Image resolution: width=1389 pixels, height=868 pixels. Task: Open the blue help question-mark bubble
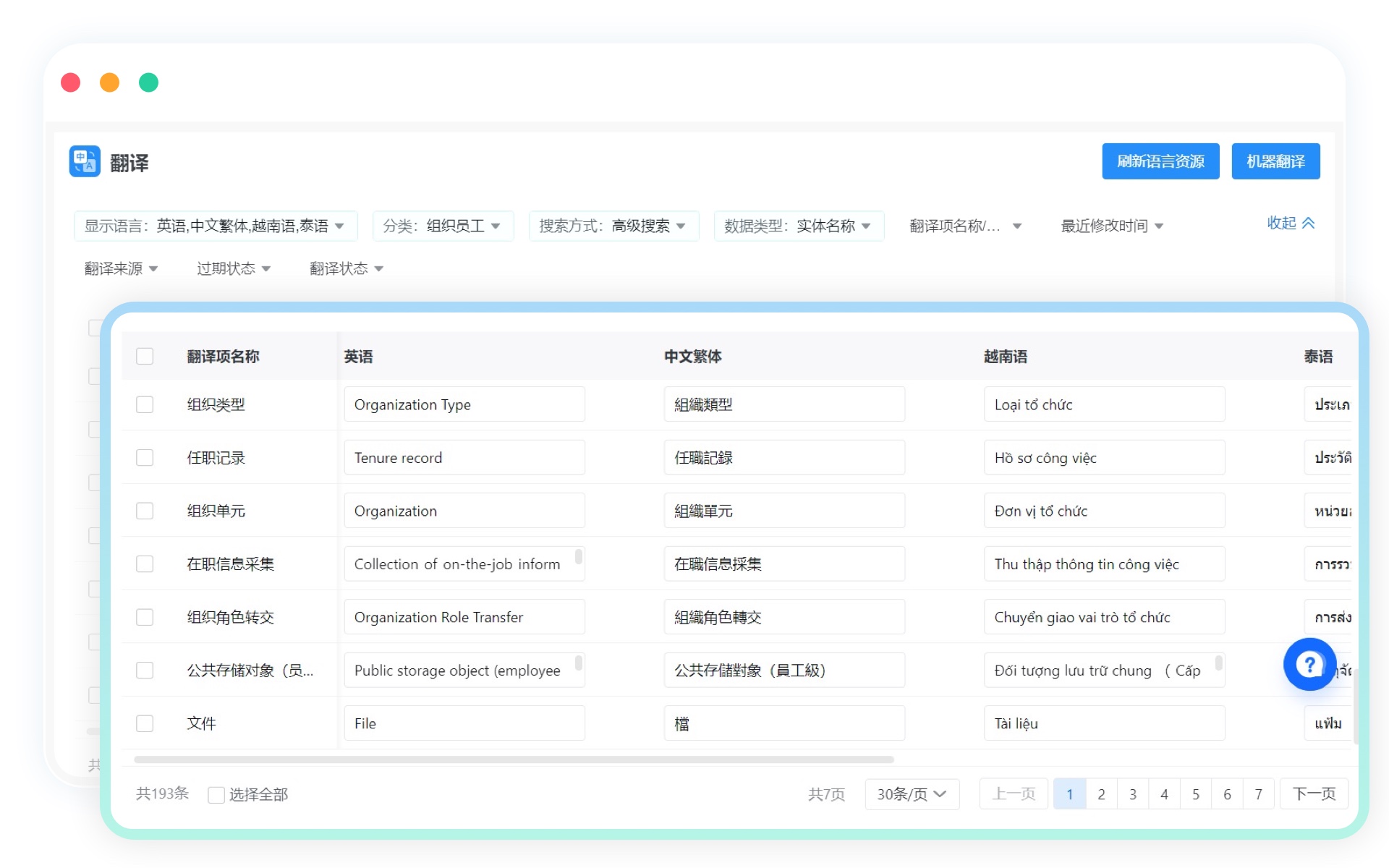tap(1309, 664)
